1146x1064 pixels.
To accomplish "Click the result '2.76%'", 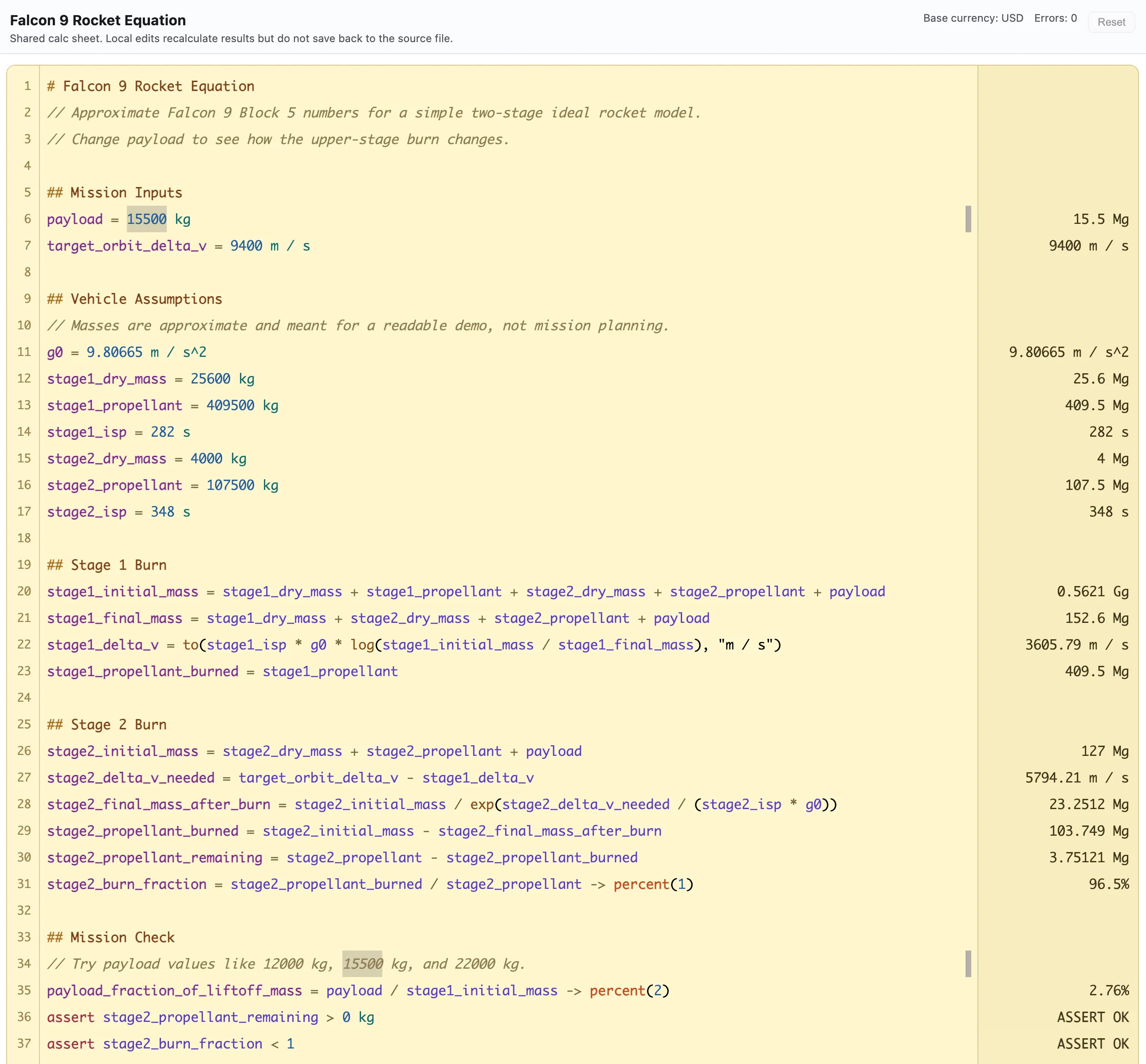I will 1109,991.
